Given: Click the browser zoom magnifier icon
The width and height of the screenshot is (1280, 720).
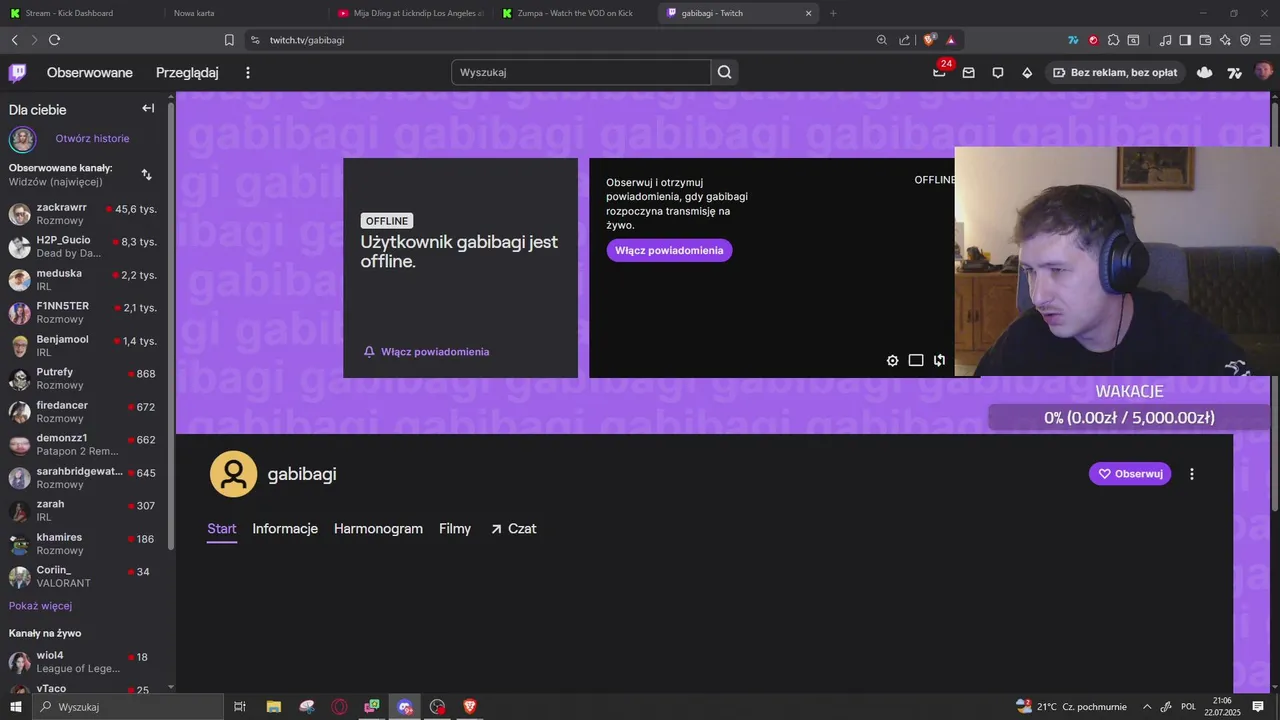Looking at the screenshot, I should pyautogui.click(x=881, y=40).
